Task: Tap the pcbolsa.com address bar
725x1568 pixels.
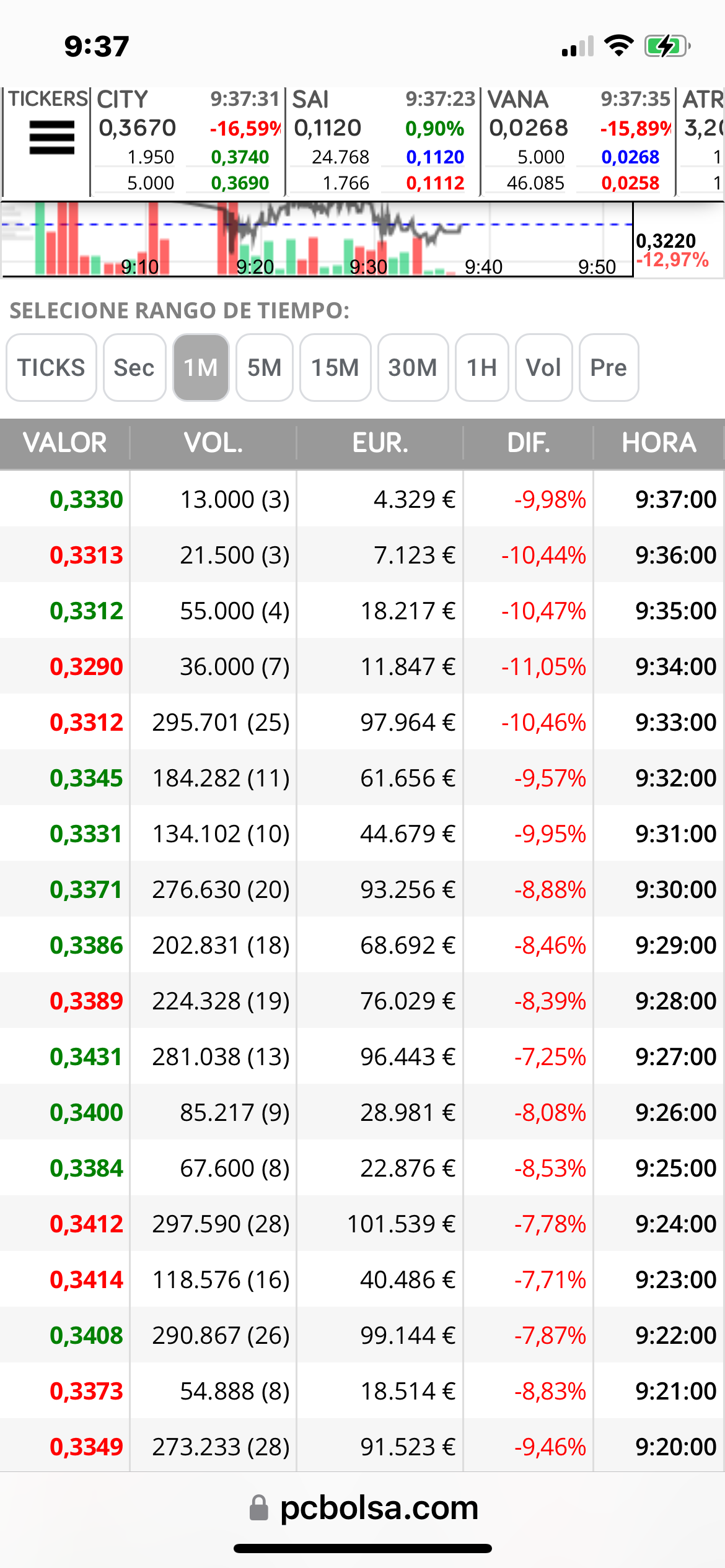Action: point(362,1508)
